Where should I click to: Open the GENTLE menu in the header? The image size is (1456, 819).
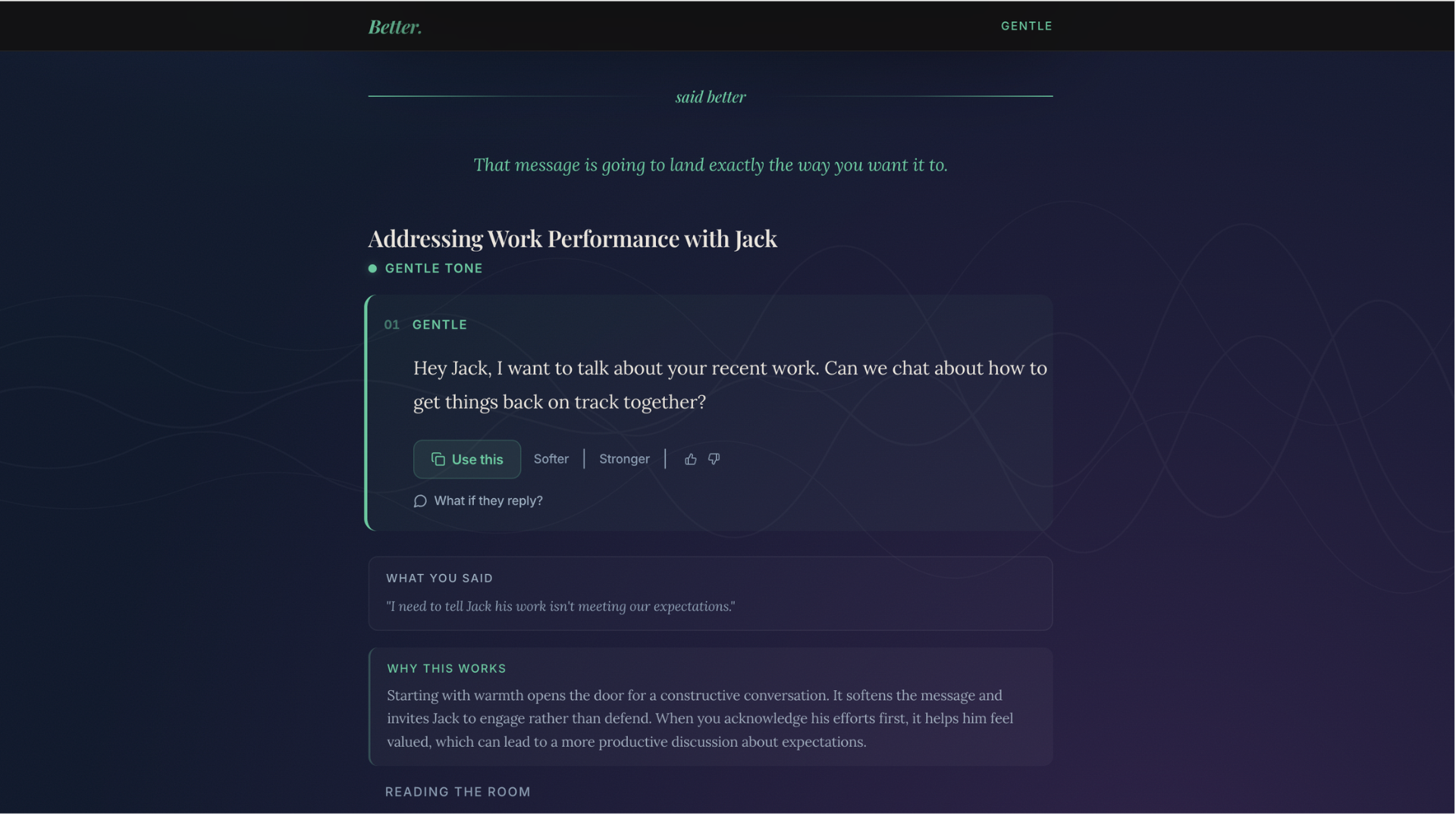(1026, 26)
